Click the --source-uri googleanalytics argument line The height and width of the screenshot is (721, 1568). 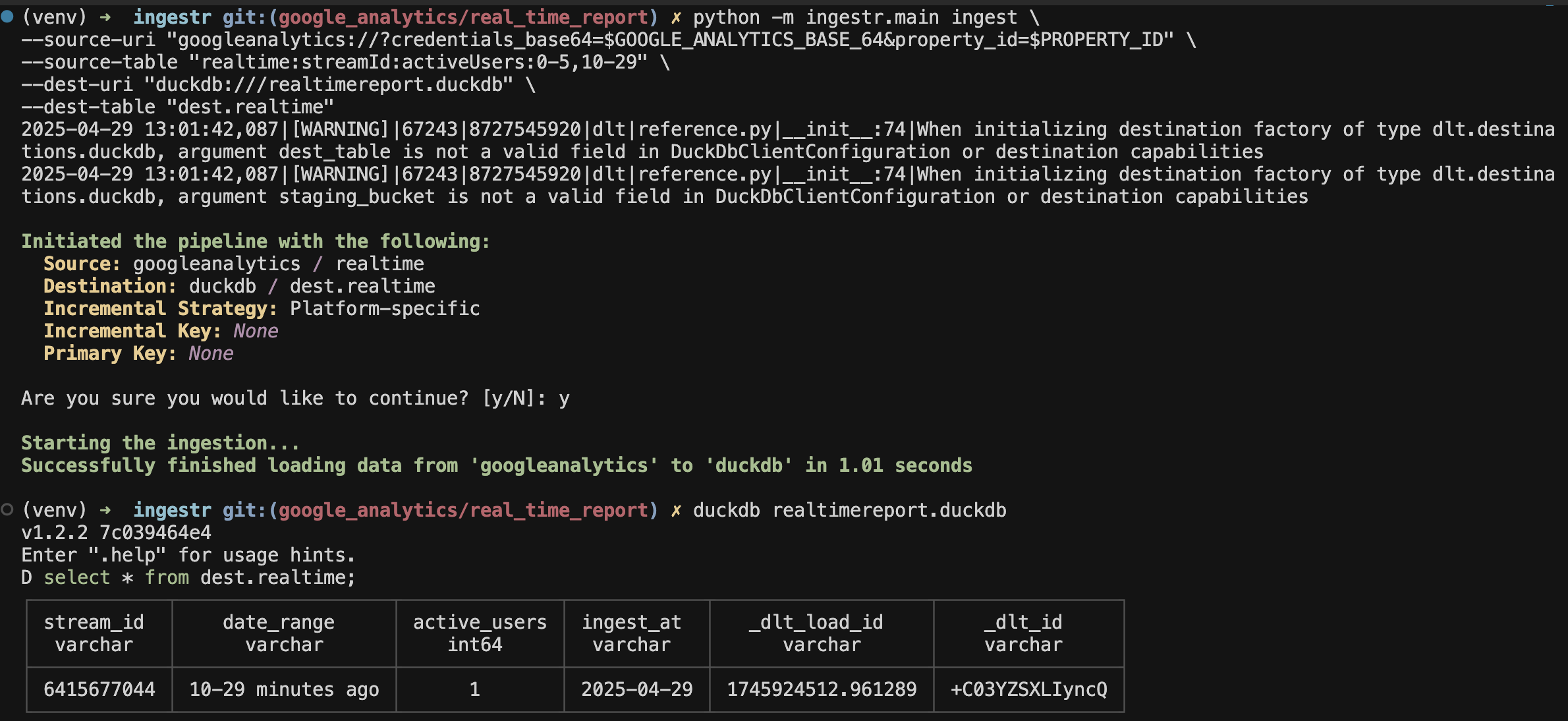(x=609, y=40)
